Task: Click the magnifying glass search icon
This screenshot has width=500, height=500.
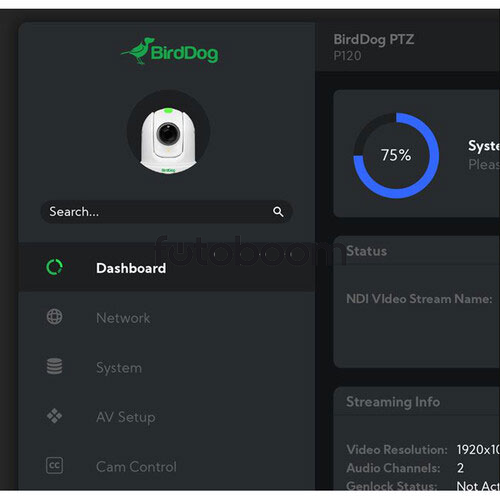Action: (278, 212)
